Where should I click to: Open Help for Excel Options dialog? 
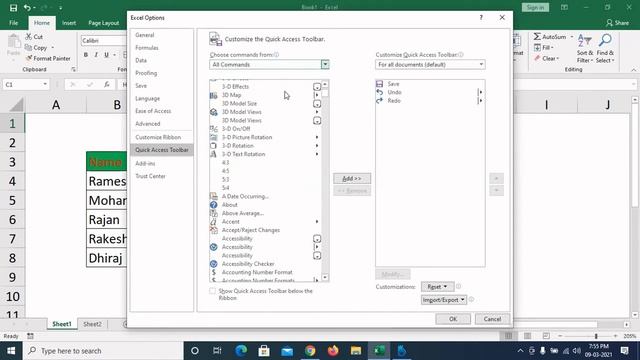pyautogui.click(x=481, y=18)
